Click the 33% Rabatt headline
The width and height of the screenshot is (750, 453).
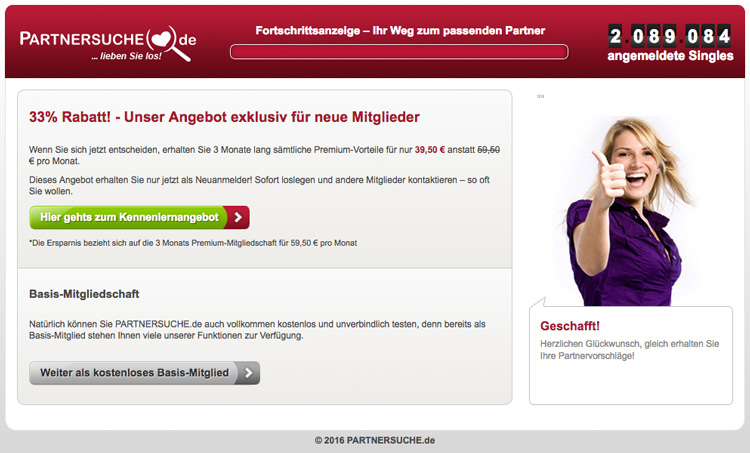coord(224,117)
